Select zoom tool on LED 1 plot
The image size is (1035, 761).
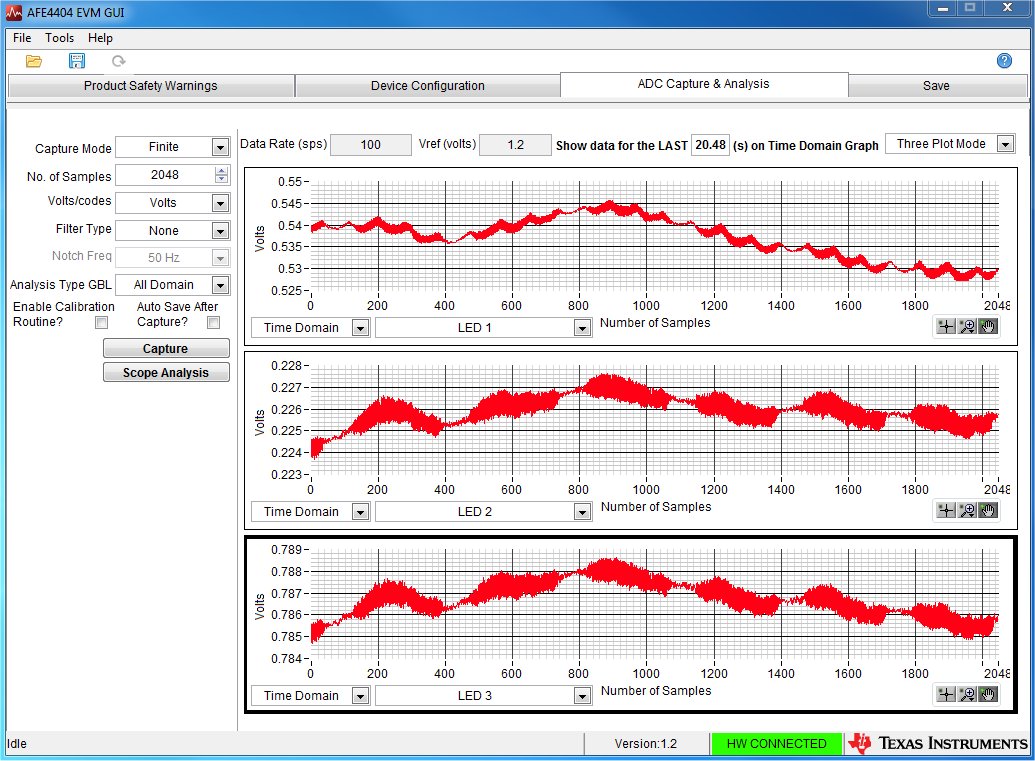coord(967,327)
